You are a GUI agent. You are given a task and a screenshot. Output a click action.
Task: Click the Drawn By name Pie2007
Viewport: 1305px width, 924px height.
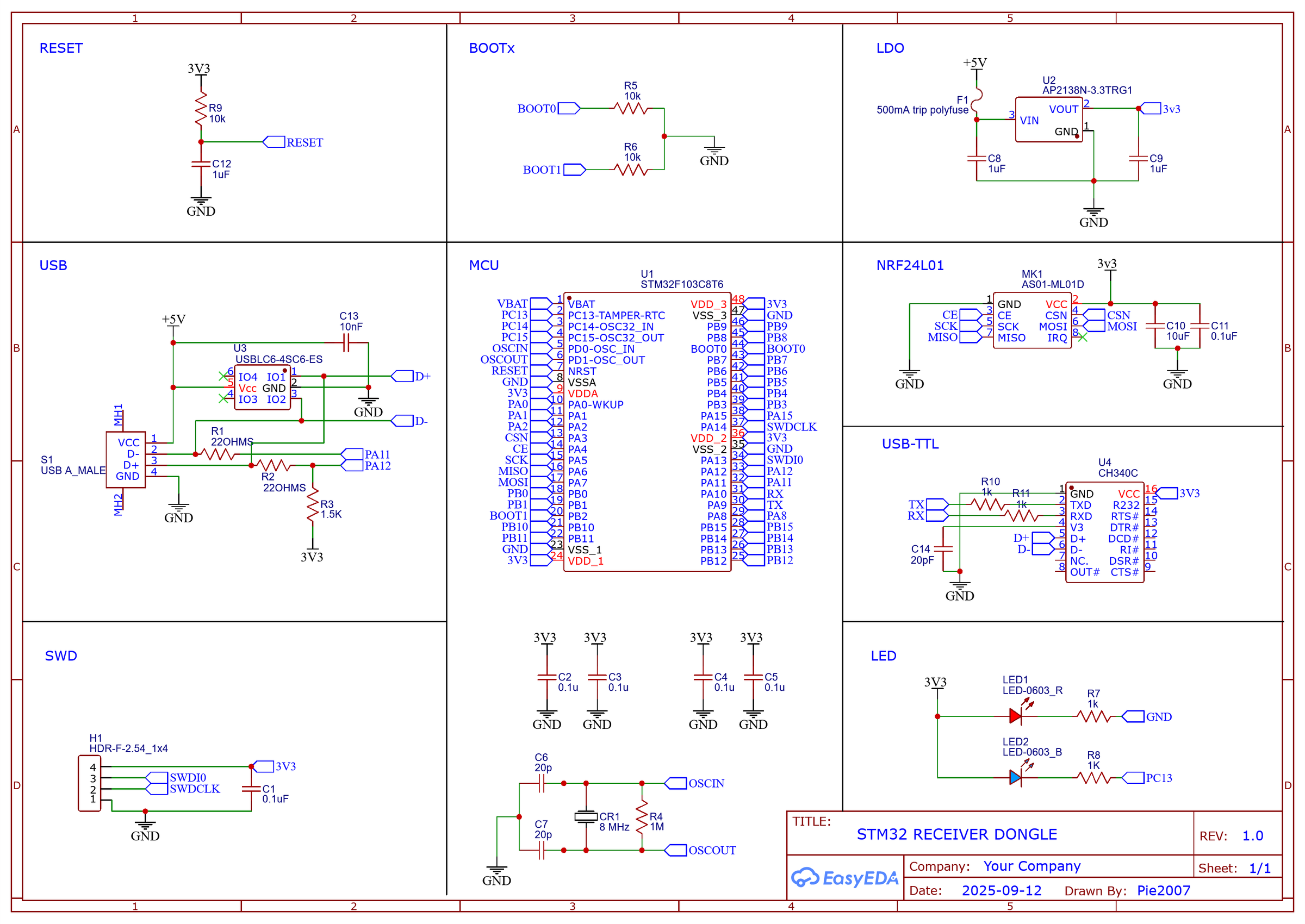click(1164, 891)
